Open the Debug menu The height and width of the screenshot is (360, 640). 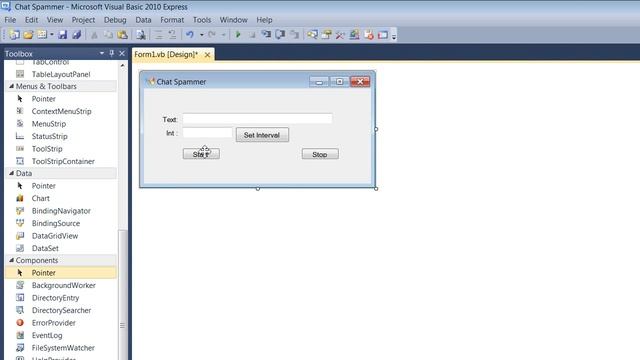click(x=115, y=20)
